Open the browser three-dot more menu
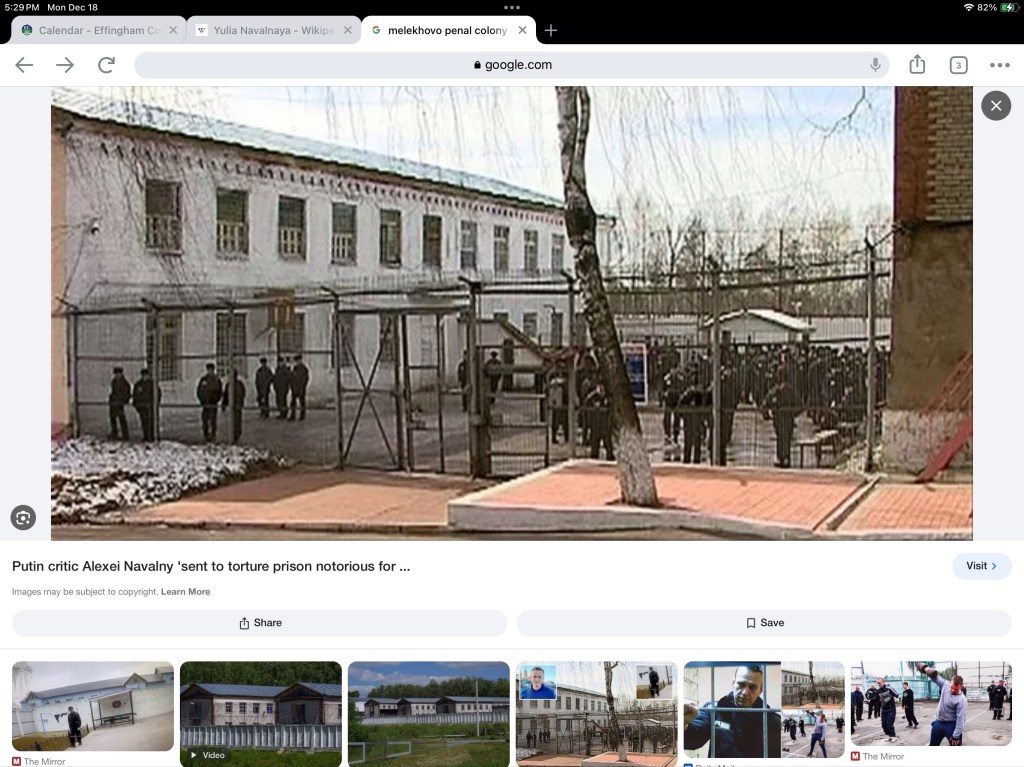This screenshot has height=767, width=1024. [x=999, y=65]
